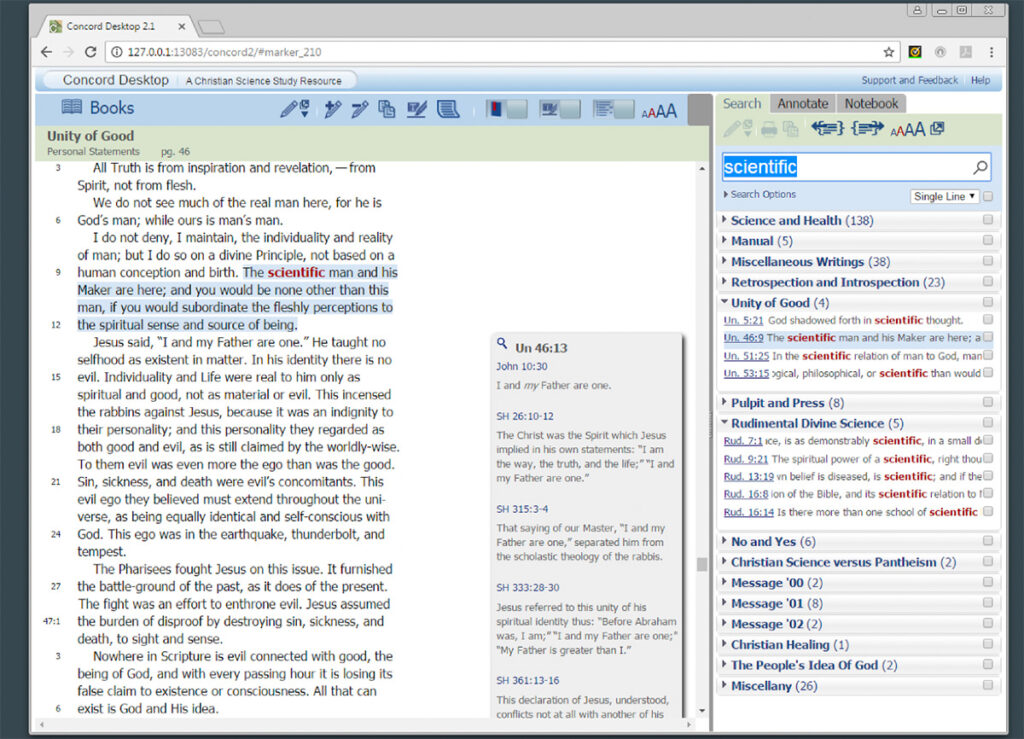Image resolution: width=1024 pixels, height=739 pixels.
Task: Click the reading pane vertical scrollbar thumb
Action: [702, 564]
